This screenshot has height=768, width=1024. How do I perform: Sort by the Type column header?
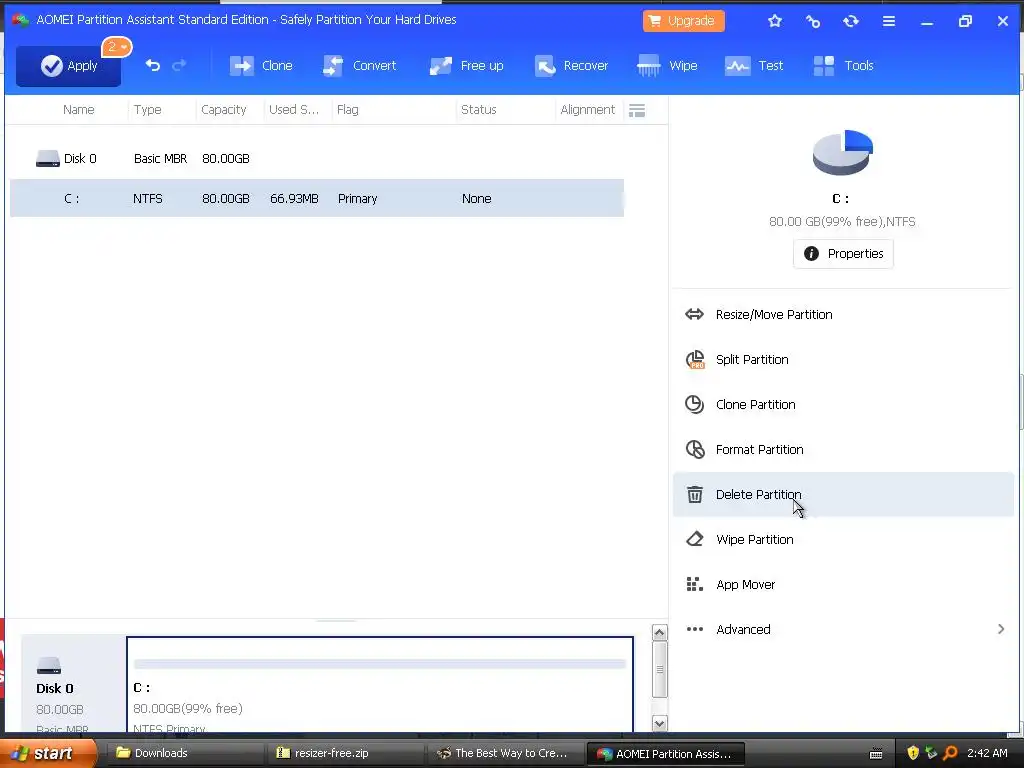pos(148,110)
